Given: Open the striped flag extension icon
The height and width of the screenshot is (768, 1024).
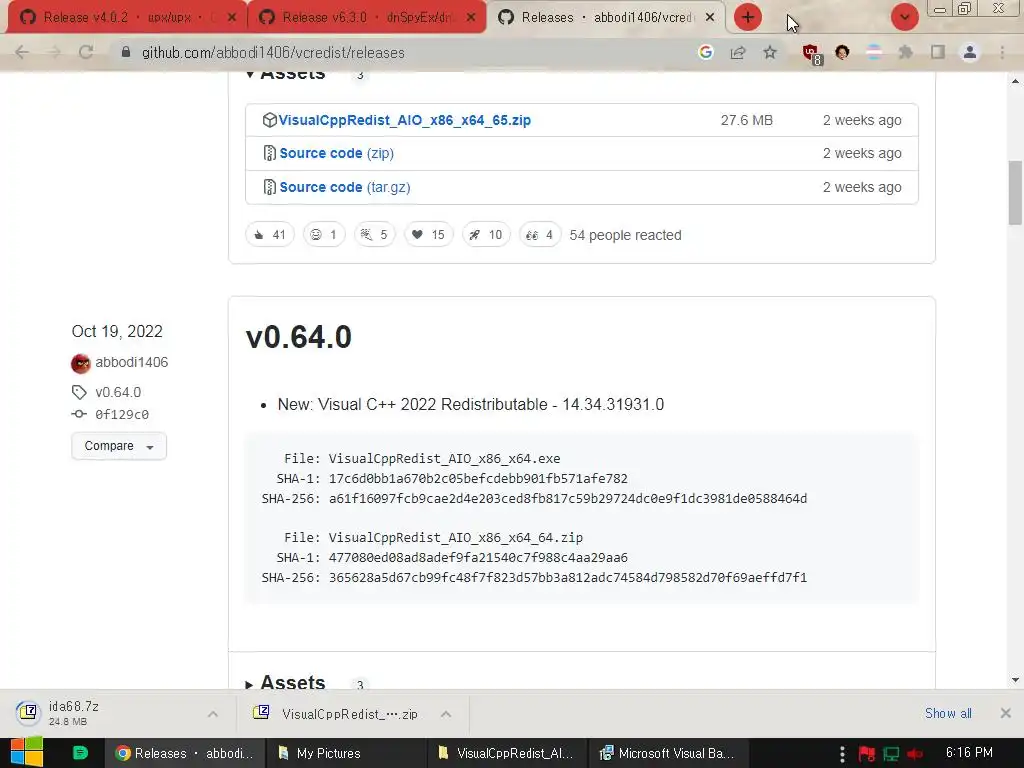Looking at the screenshot, I should [x=874, y=52].
